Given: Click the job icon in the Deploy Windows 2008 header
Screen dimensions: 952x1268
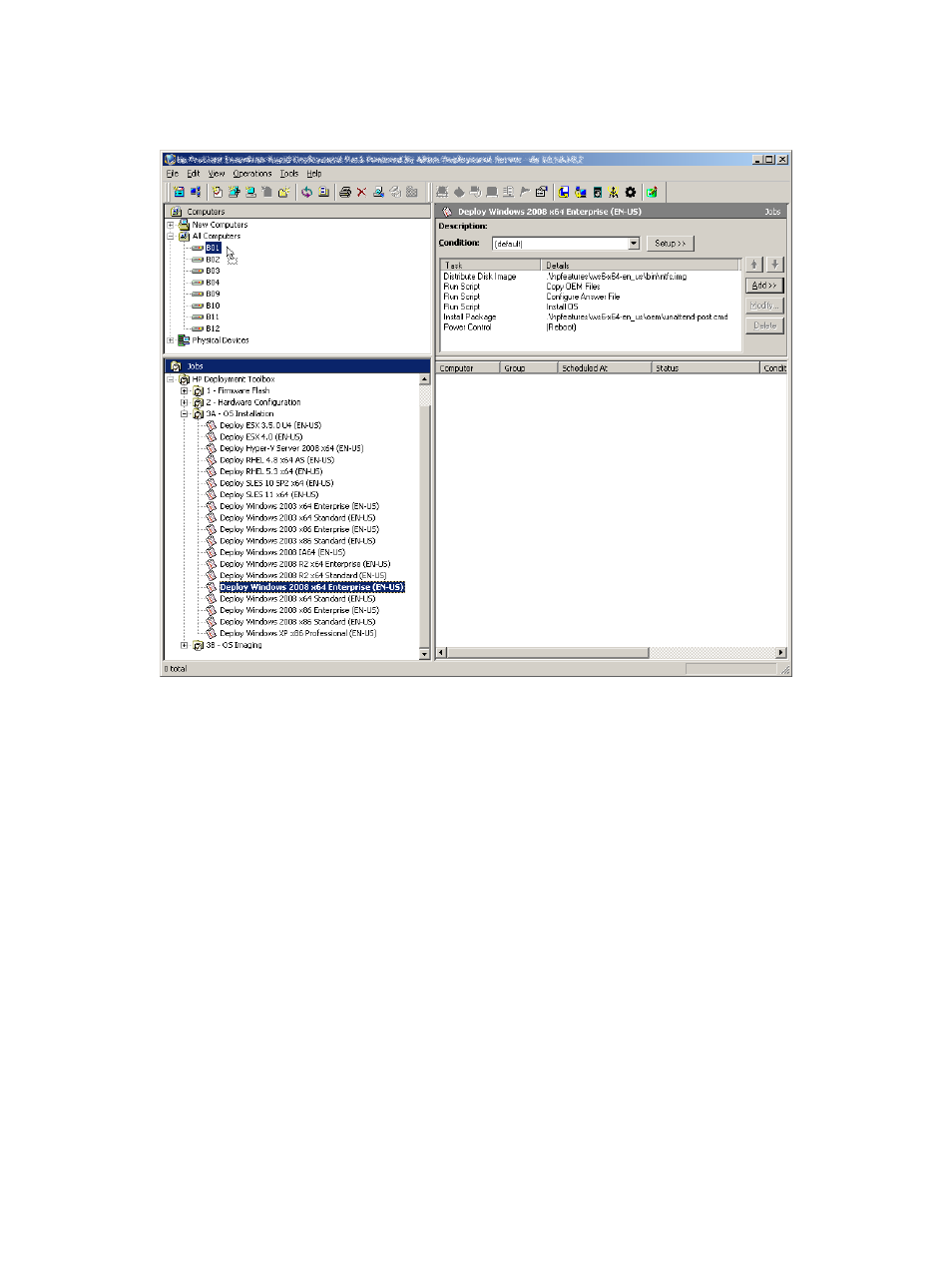Looking at the screenshot, I should [447, 212].
